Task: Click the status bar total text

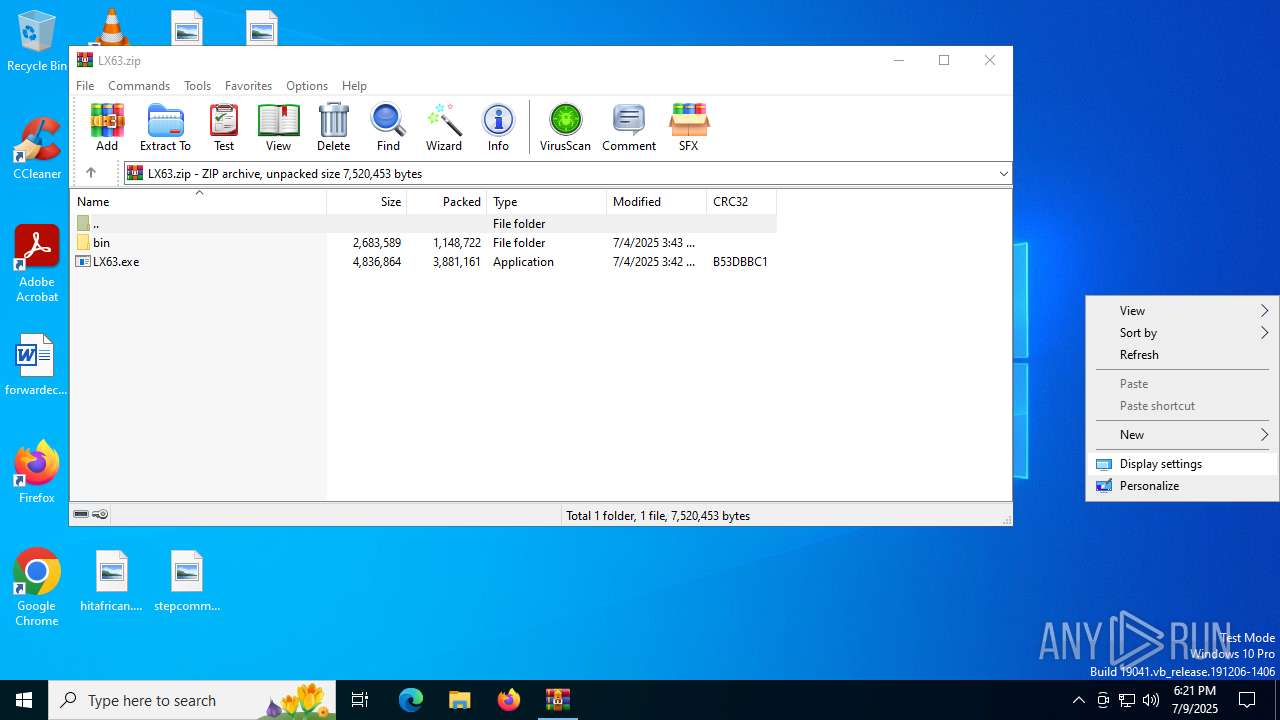Action: tap(658, 516)
